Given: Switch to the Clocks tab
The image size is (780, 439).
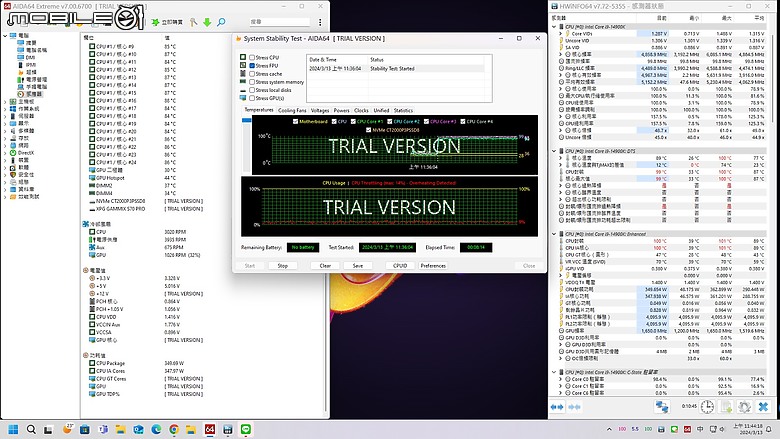Looking at the screenshot, I should click(361, 110).
